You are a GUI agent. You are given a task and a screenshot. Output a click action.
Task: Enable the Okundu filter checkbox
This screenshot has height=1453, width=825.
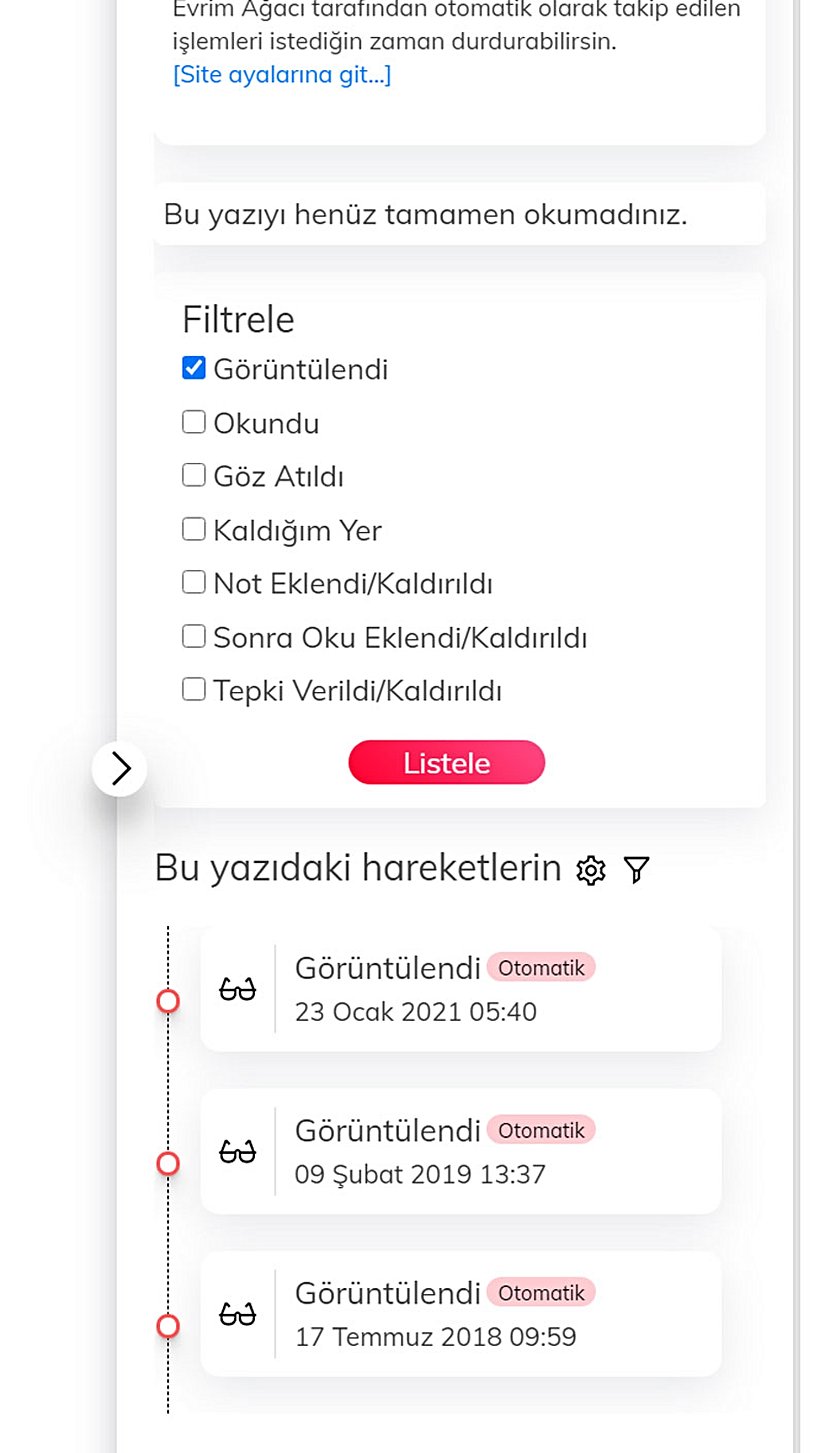(194, 422)
